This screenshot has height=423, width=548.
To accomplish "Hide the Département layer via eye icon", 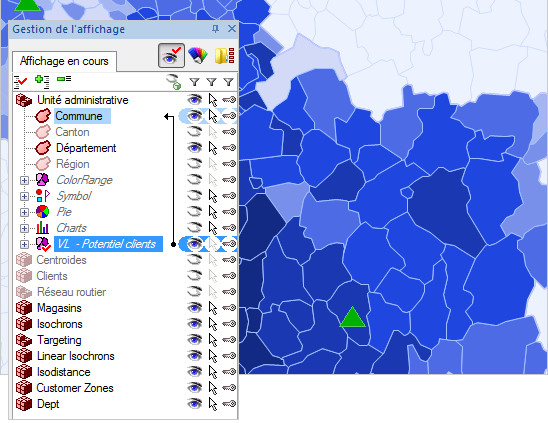I will pos(194,148).
